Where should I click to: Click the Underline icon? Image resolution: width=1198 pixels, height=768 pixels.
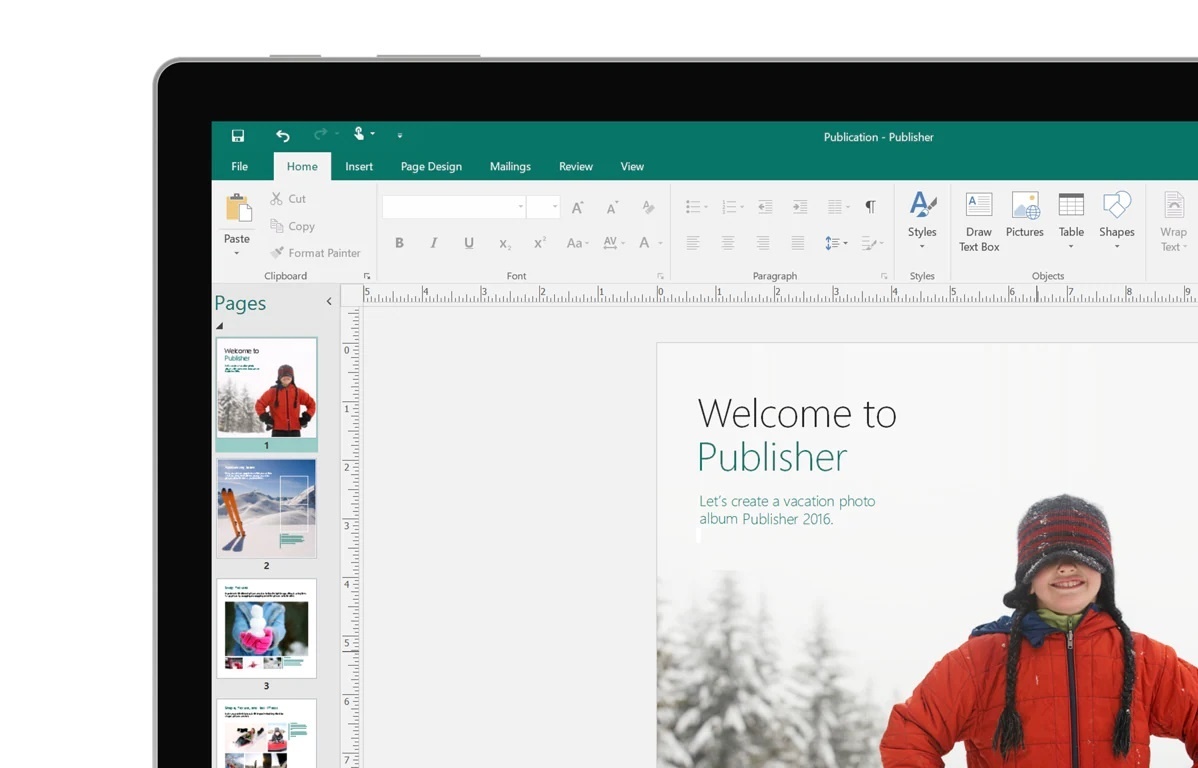coord(469,242)
